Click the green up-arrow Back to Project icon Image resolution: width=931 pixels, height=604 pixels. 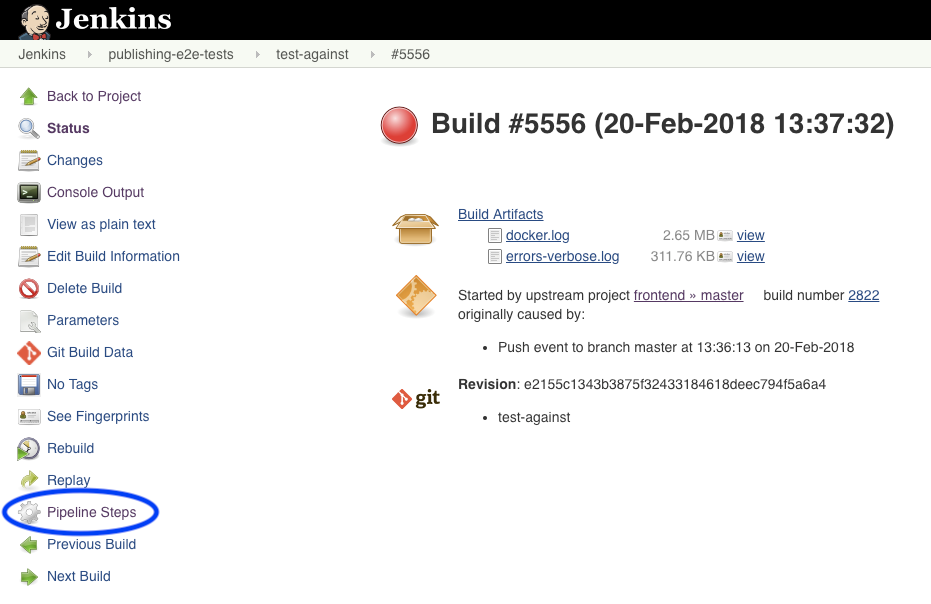28,96
